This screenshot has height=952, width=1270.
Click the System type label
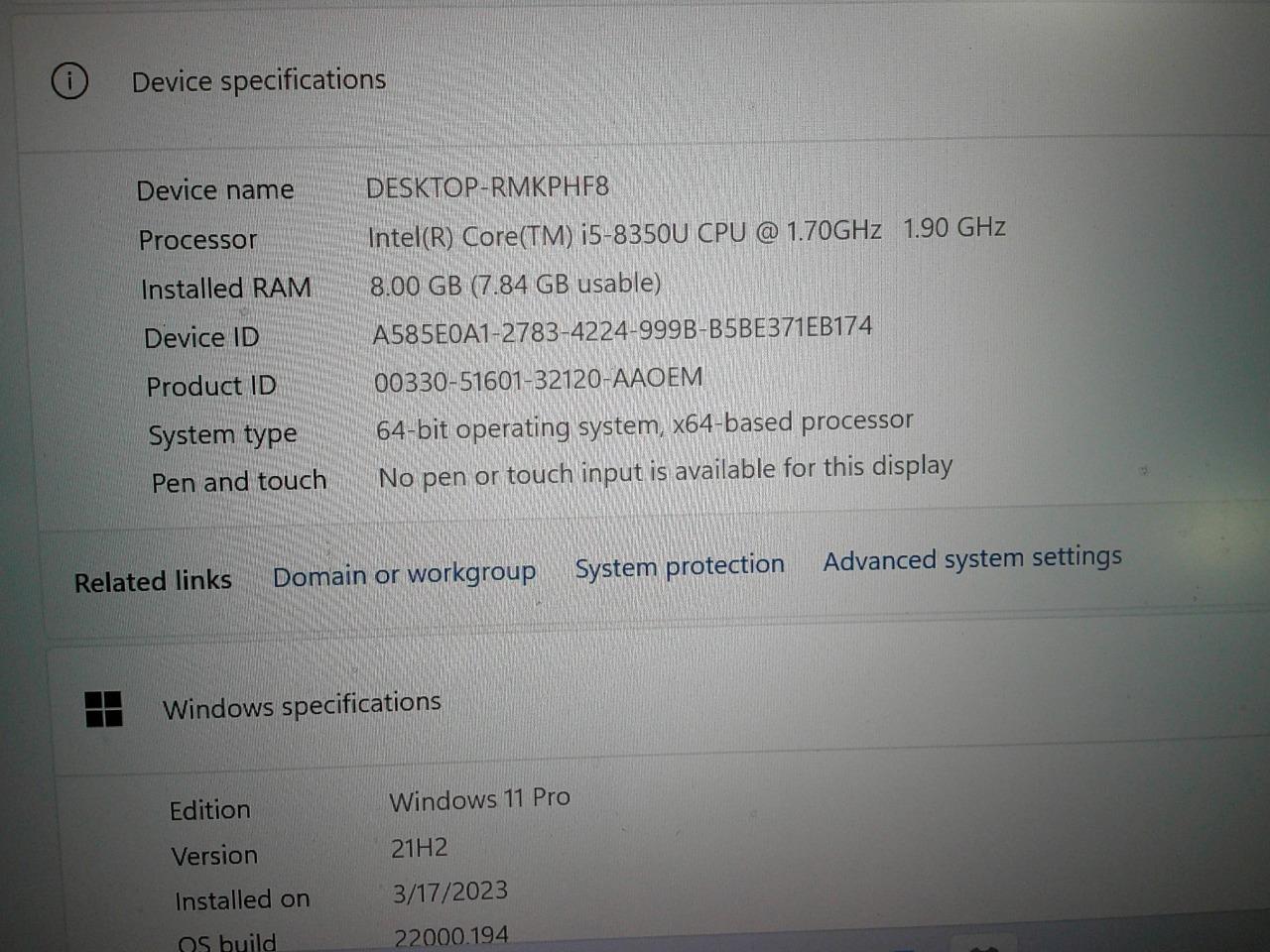pos(222,434)
